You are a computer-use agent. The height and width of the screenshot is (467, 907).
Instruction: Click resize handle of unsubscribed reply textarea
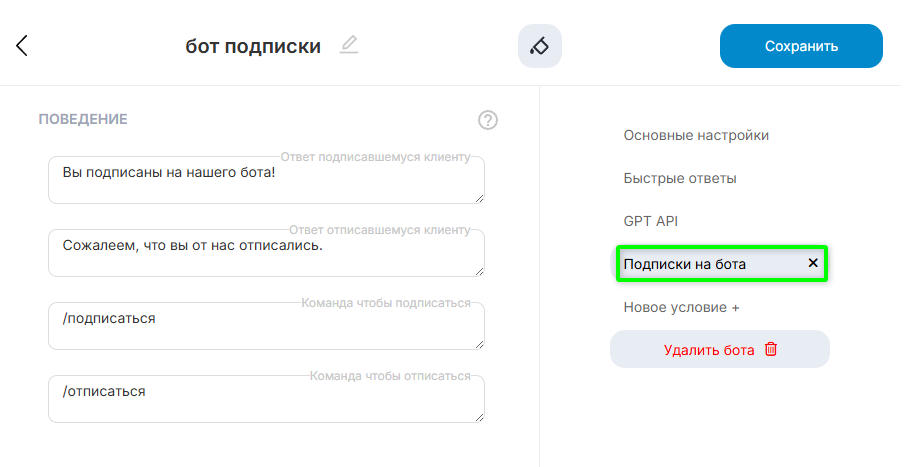coord(479,271)
